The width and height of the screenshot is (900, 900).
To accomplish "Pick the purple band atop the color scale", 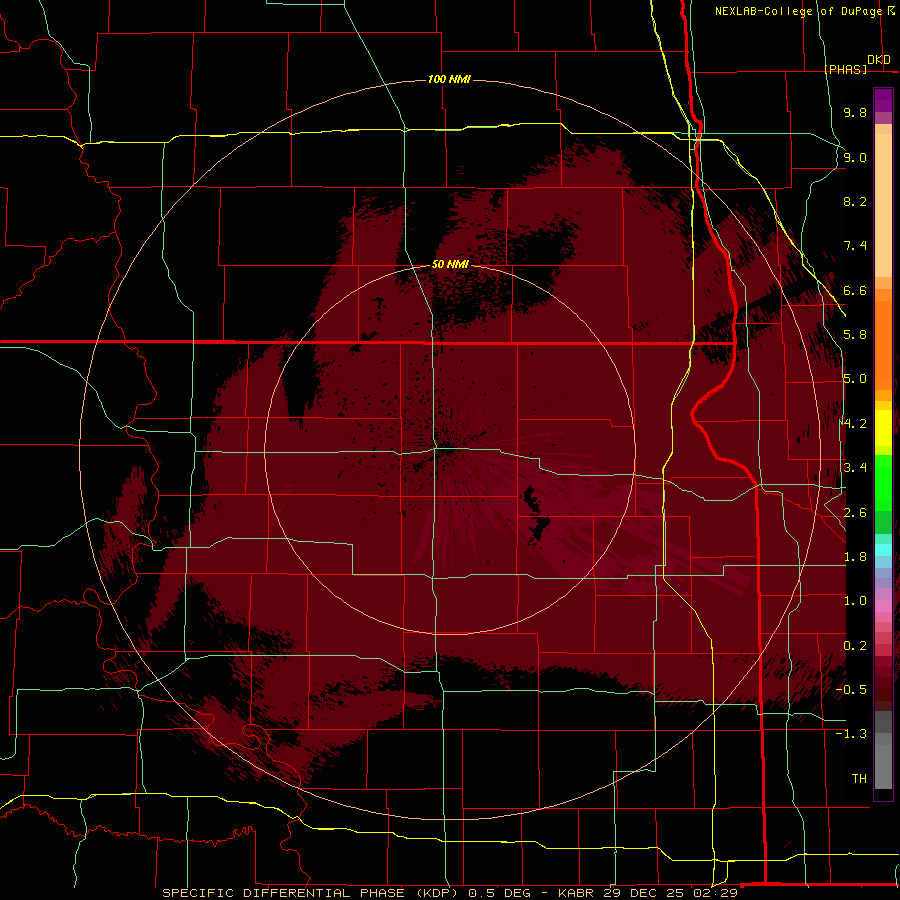I will [x=883, y=100].
